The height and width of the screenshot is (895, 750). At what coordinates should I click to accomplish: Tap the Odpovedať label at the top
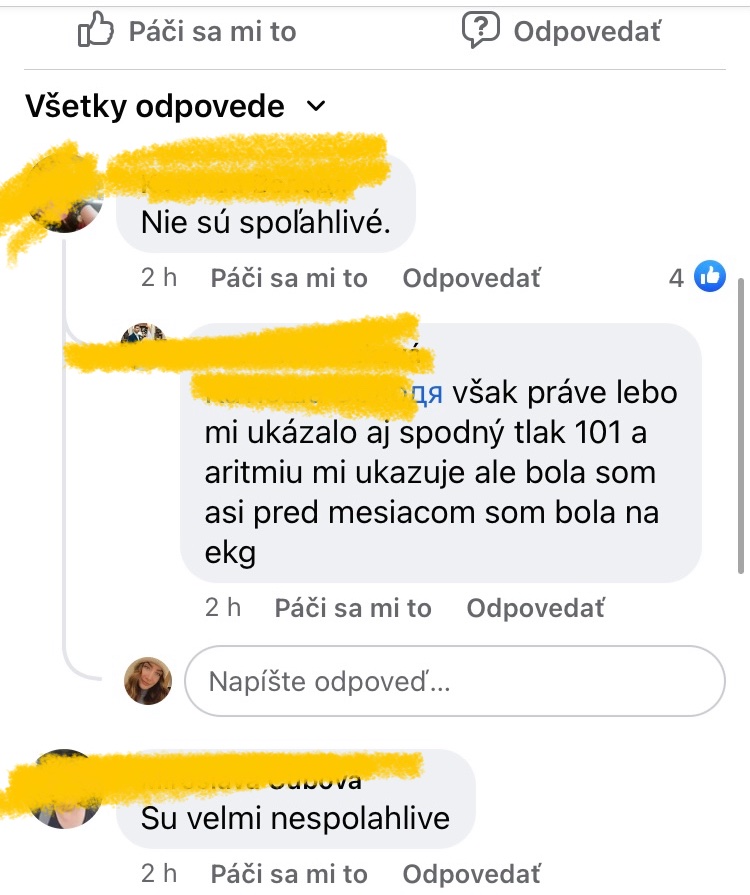(587, 31)
